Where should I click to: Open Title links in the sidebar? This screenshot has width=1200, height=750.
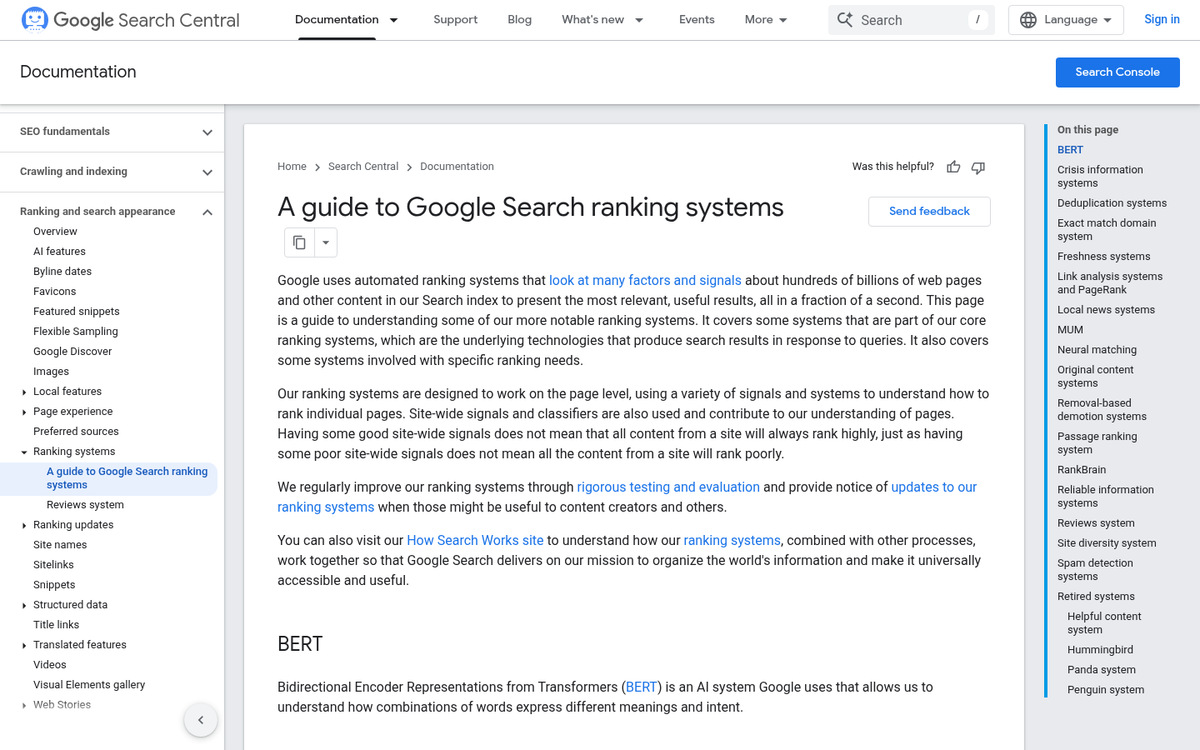pyautogui.click(x=56, y=625)
